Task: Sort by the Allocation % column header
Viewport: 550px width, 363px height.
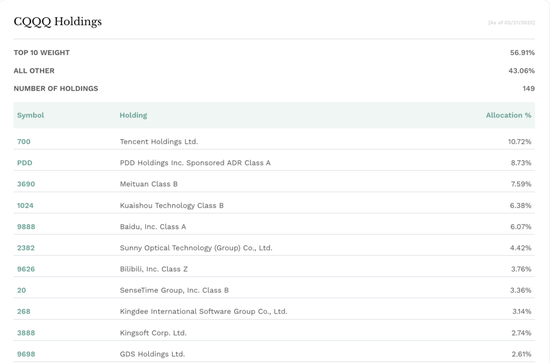Action: 508,115
